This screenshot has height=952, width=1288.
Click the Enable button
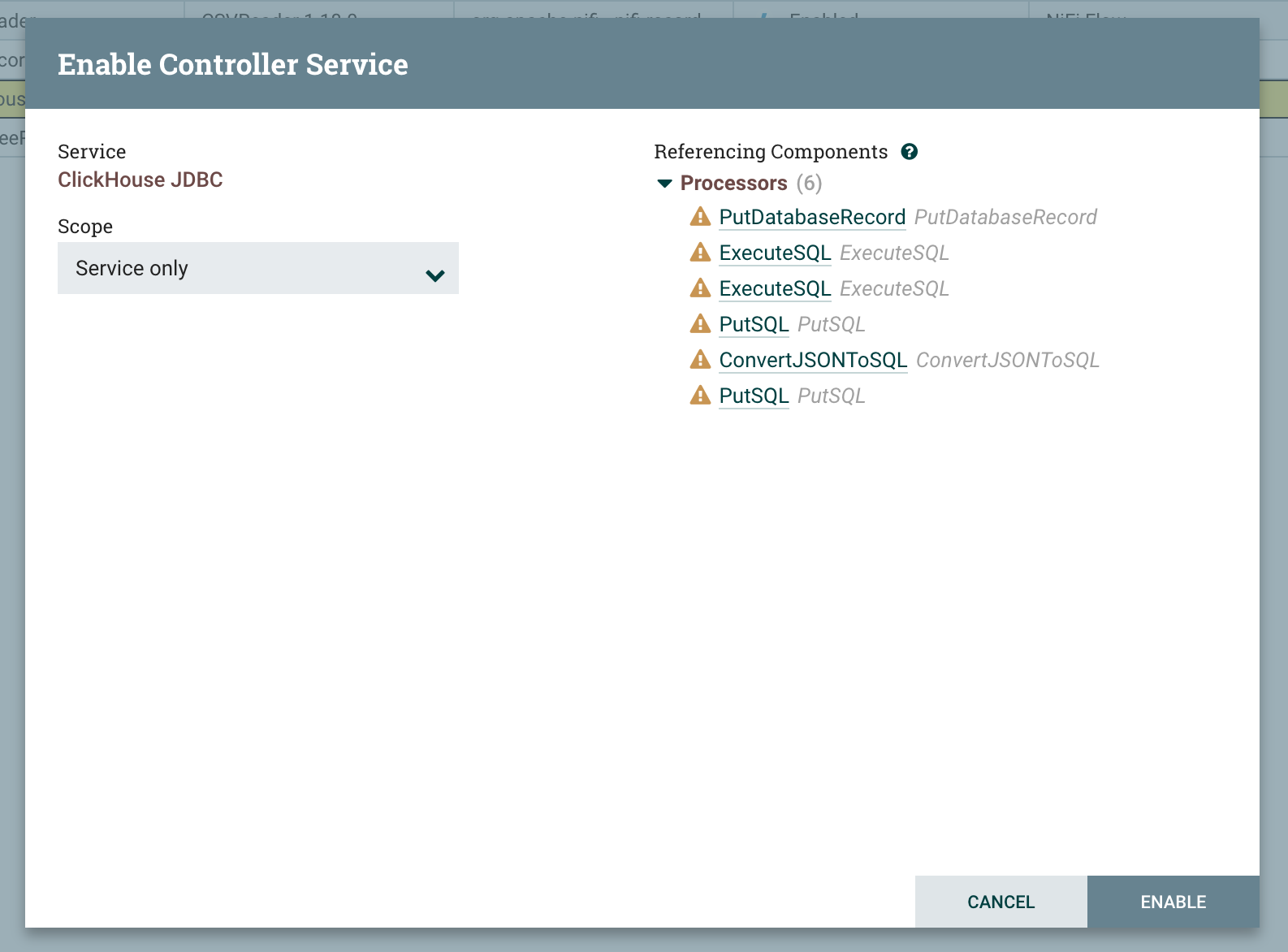pos(1173,902)
